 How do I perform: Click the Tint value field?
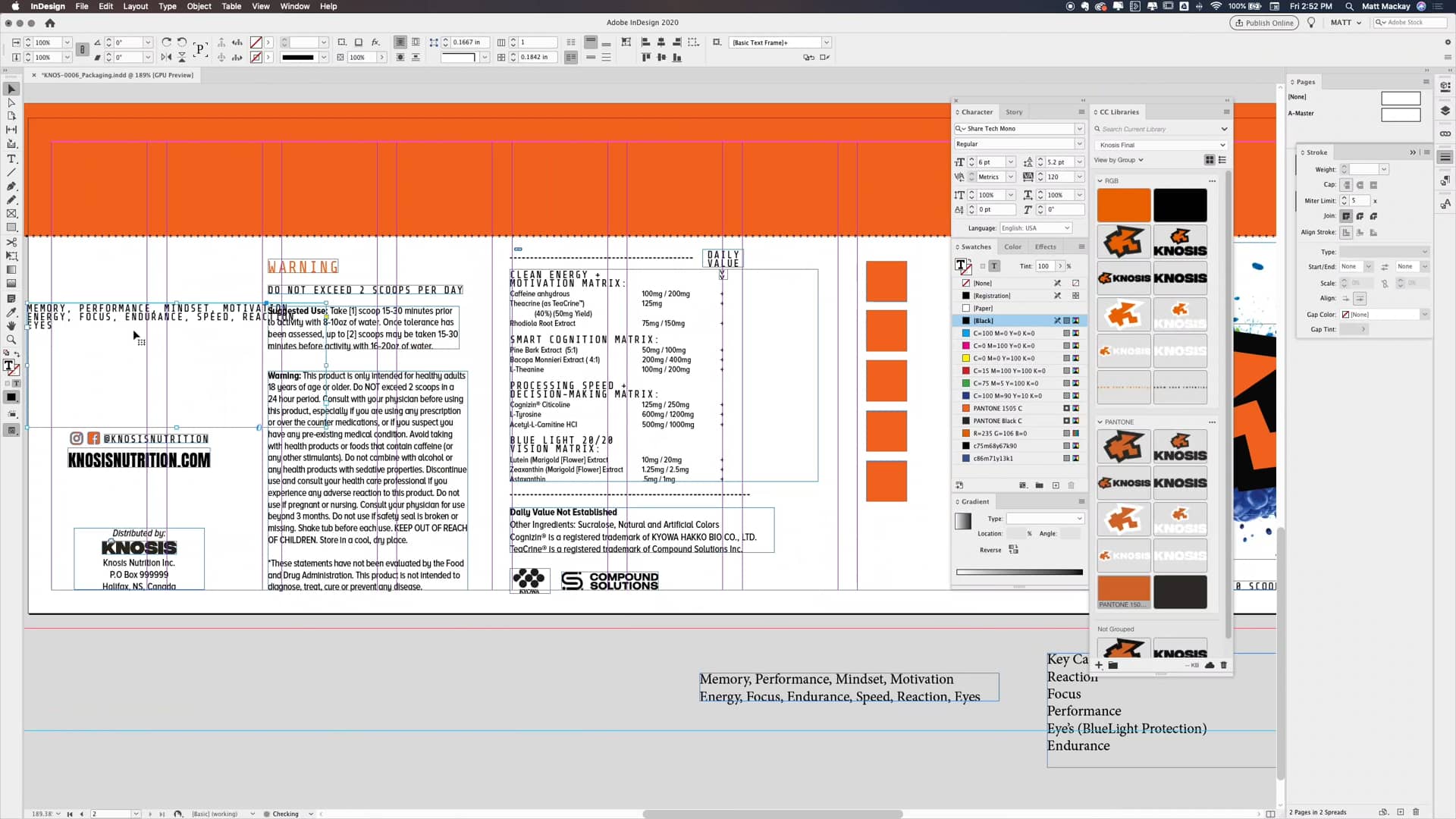click(1045, 266)
